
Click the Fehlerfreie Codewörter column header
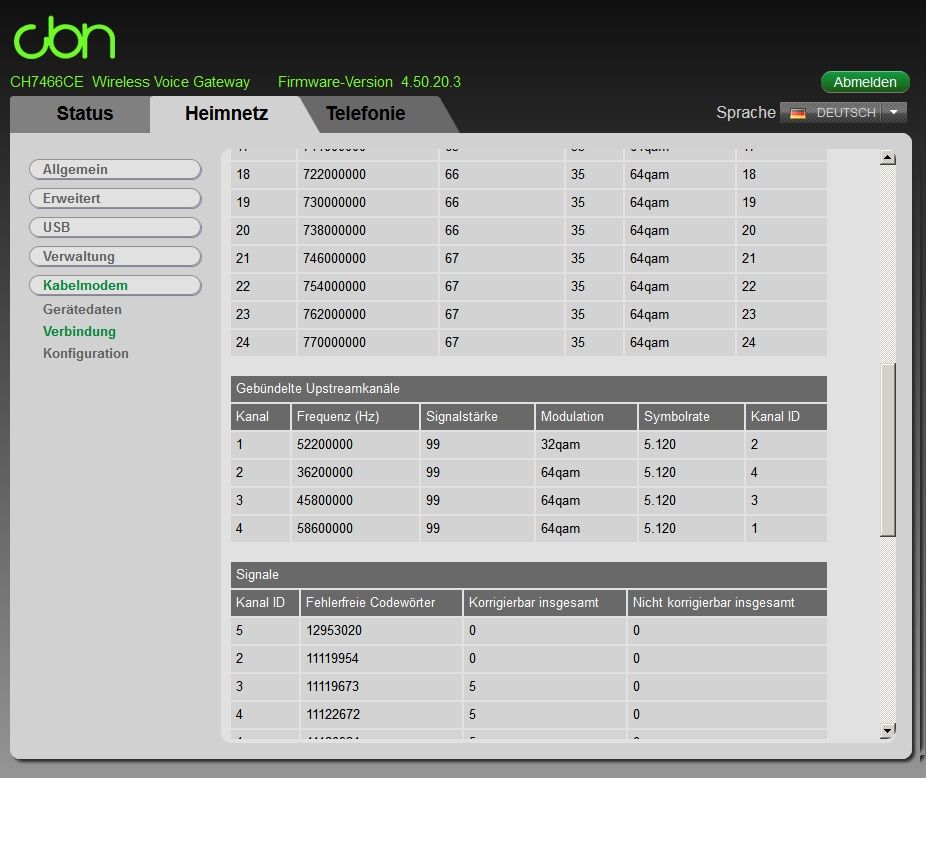(x=381, y=603)
